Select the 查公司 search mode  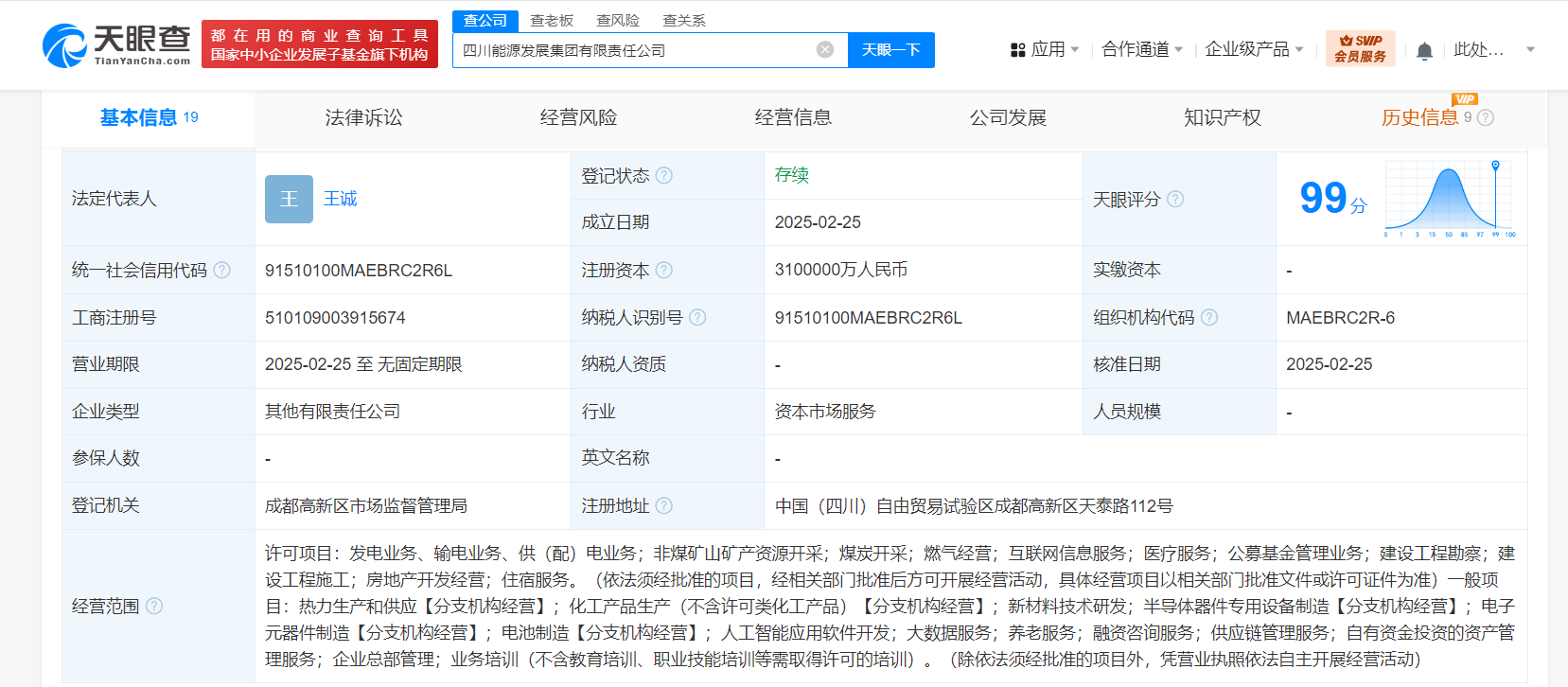[485, 21]
